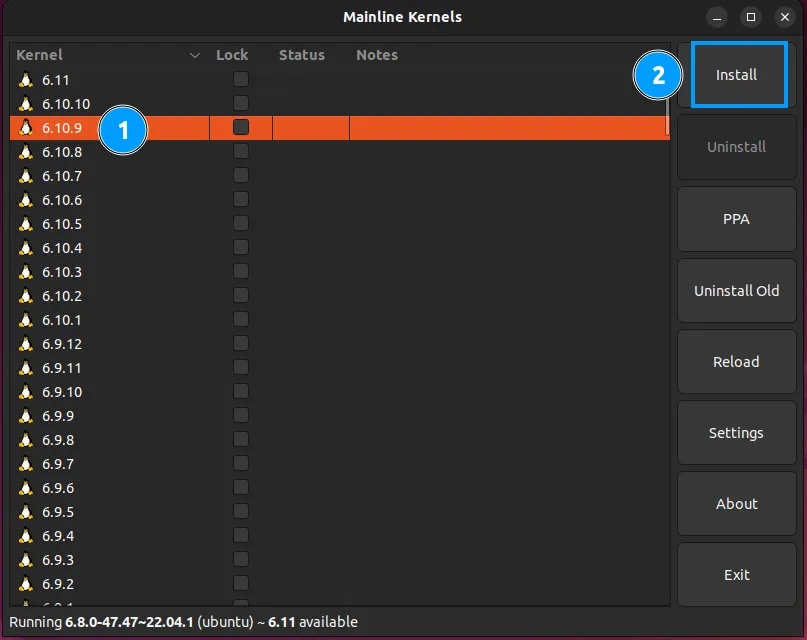
Task: Click the penguin icon beside kernel 6.9.12
Action: click(26, 344)
